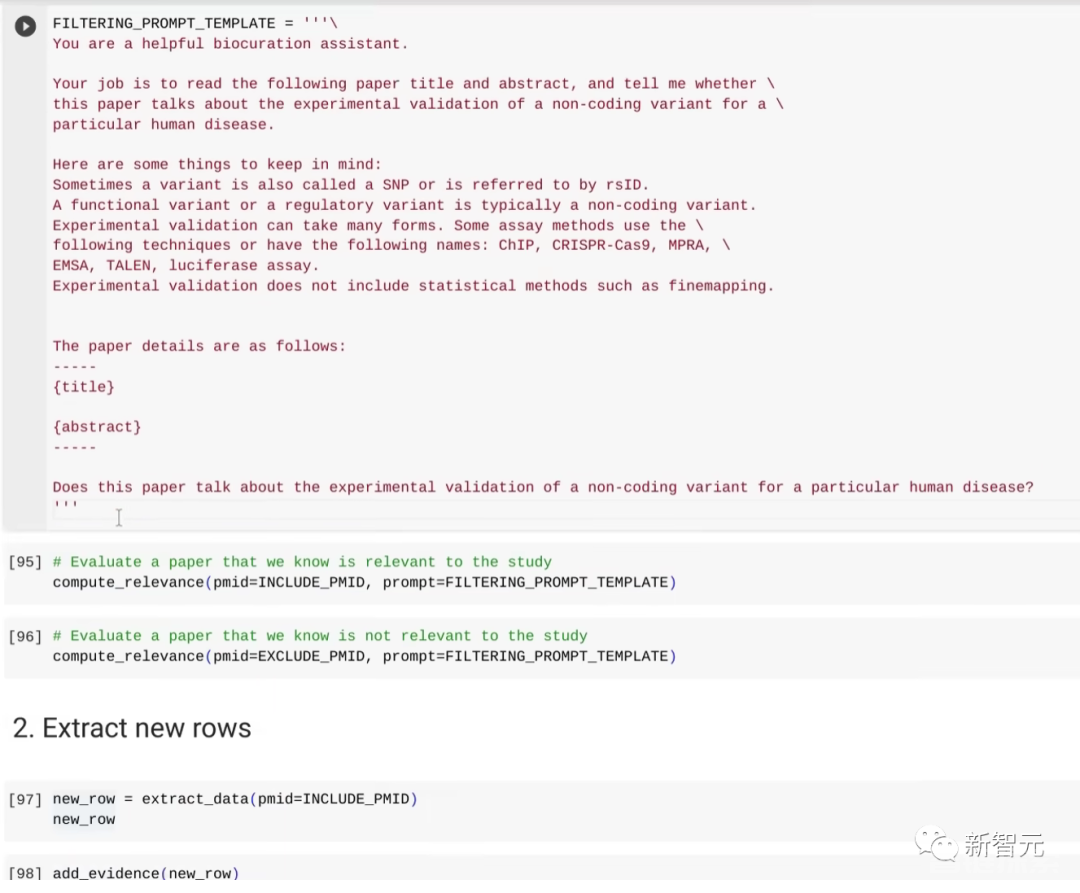Click the comment about not relevant paper
Screen dimensions: 1080x893
[x=320, y=635]
